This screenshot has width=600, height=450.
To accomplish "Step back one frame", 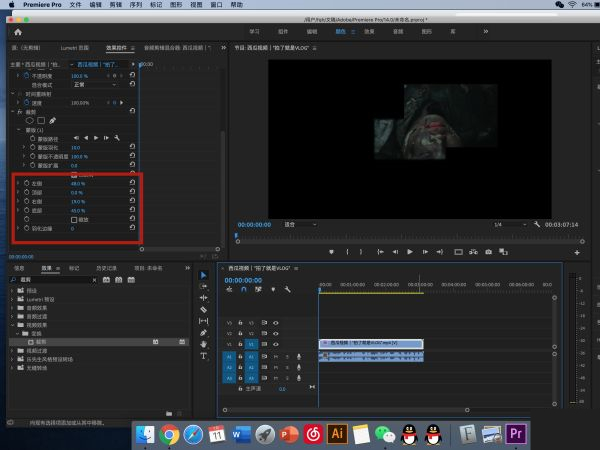I will click(395, 252).
